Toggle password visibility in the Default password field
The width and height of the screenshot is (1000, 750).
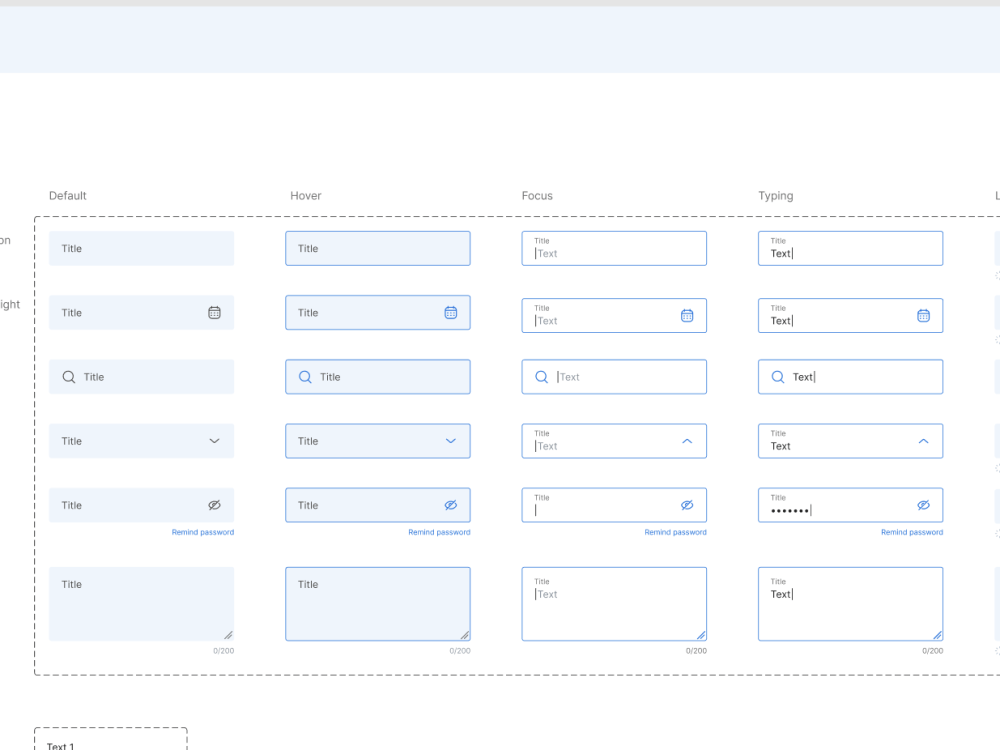point(214,505)
